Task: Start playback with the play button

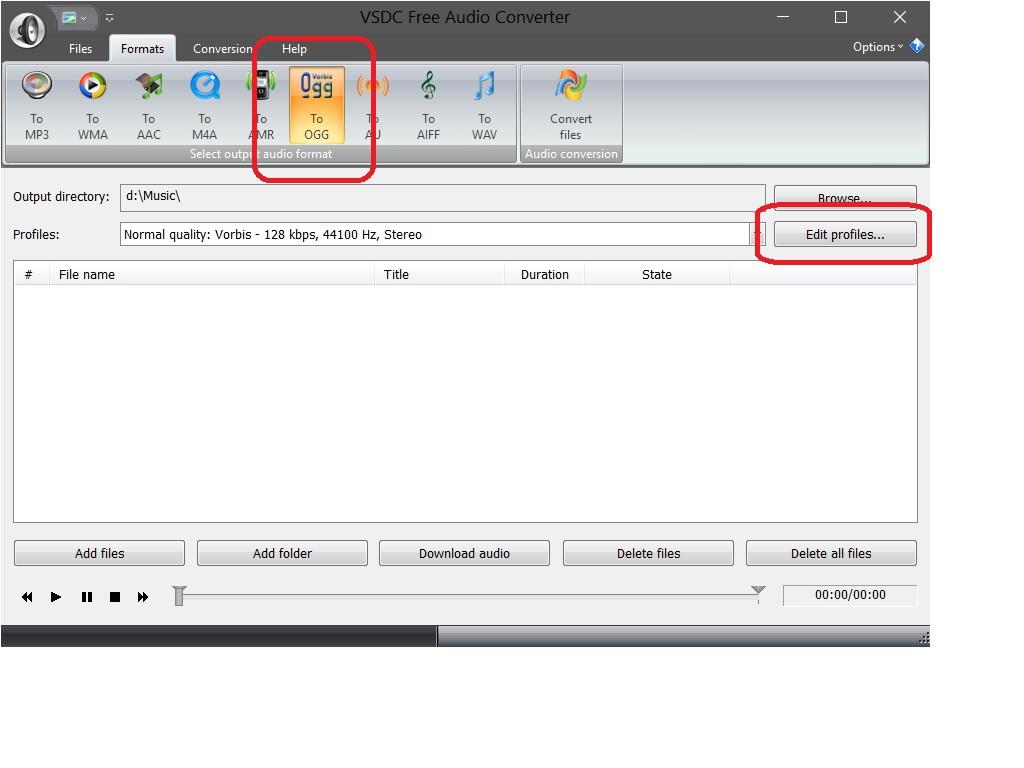Action: tap(56, 597)
